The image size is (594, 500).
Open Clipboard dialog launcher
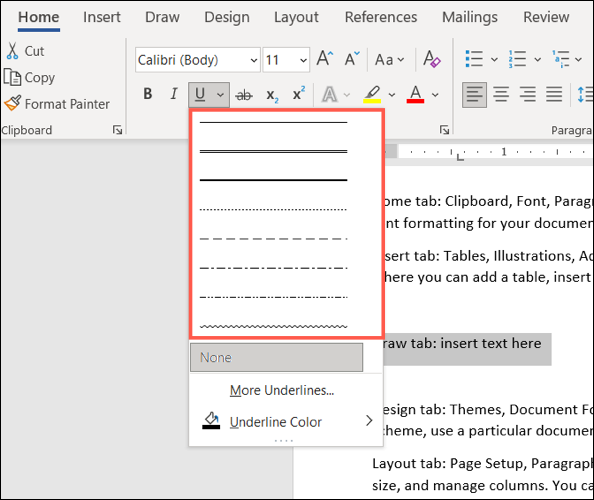tap(117, 130)
